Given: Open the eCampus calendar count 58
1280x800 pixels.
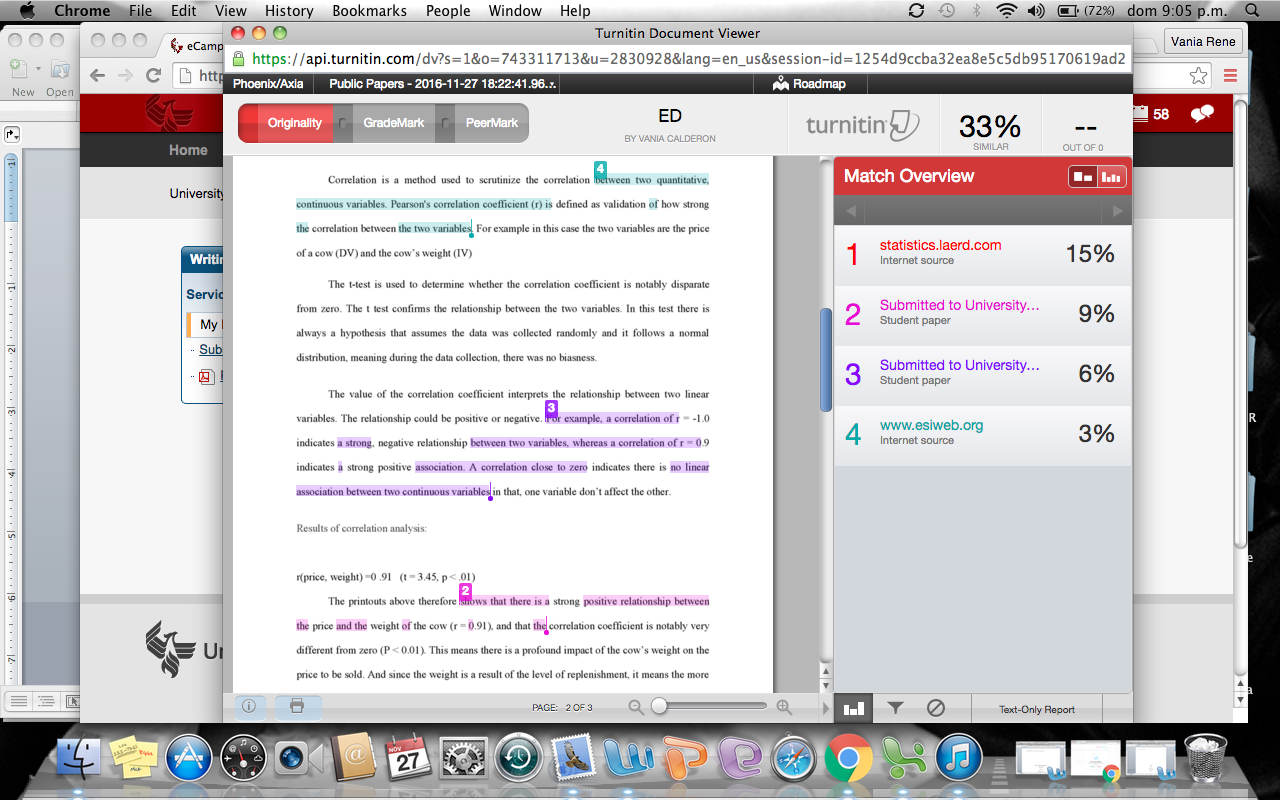Looking at the screenshot, I should pos(1152,114).
